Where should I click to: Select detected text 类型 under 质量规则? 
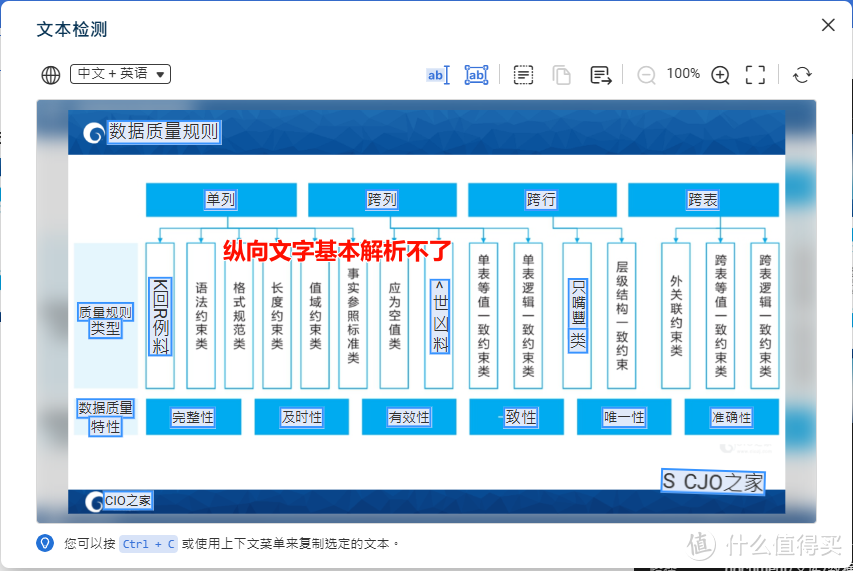point(106,328)
